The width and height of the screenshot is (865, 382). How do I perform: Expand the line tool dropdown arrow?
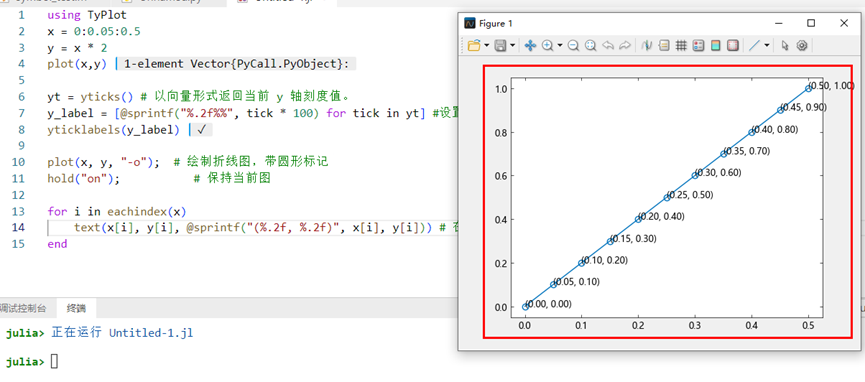coord(767,45)
